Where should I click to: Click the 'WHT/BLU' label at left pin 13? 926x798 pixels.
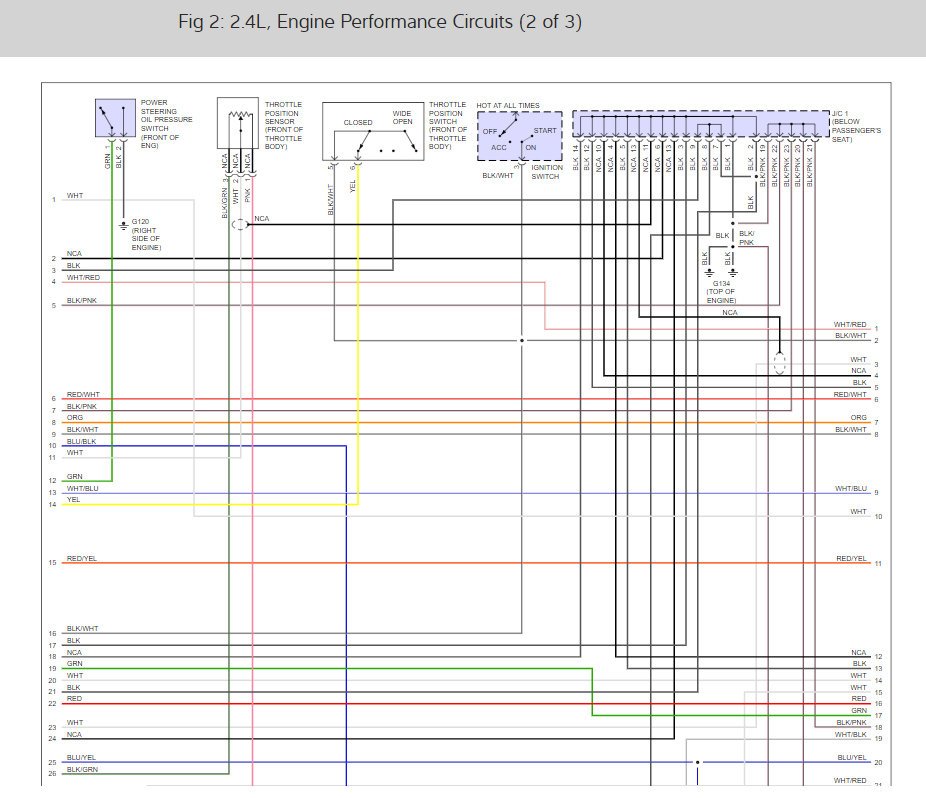point(82,488)
